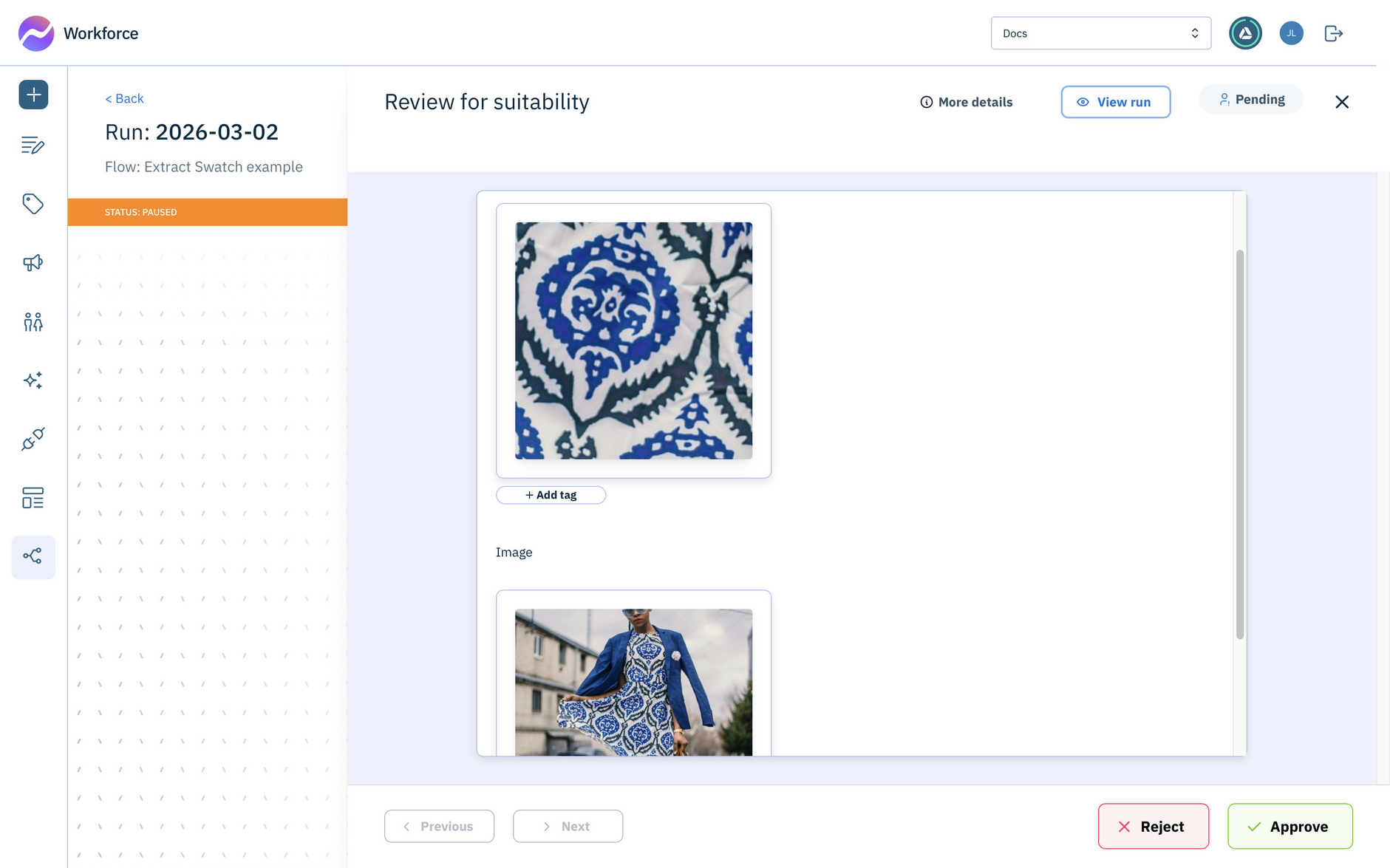Click the plus create icon in sidebar

point(33,95)
